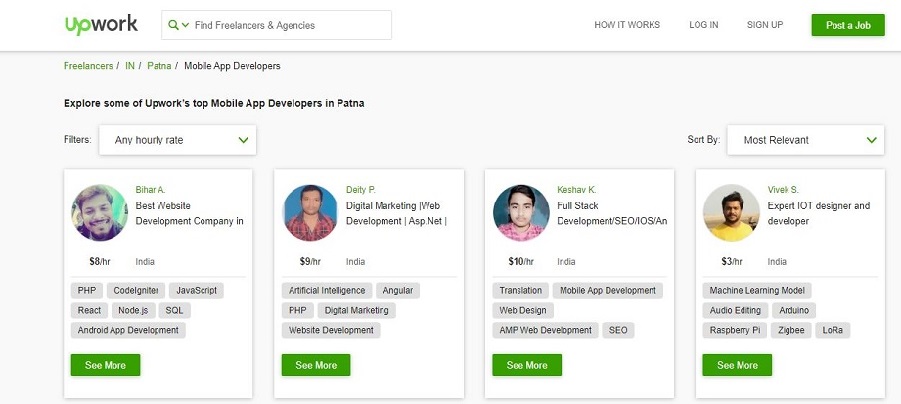Select the Node.js skill tag

click(x=133, y=310)
